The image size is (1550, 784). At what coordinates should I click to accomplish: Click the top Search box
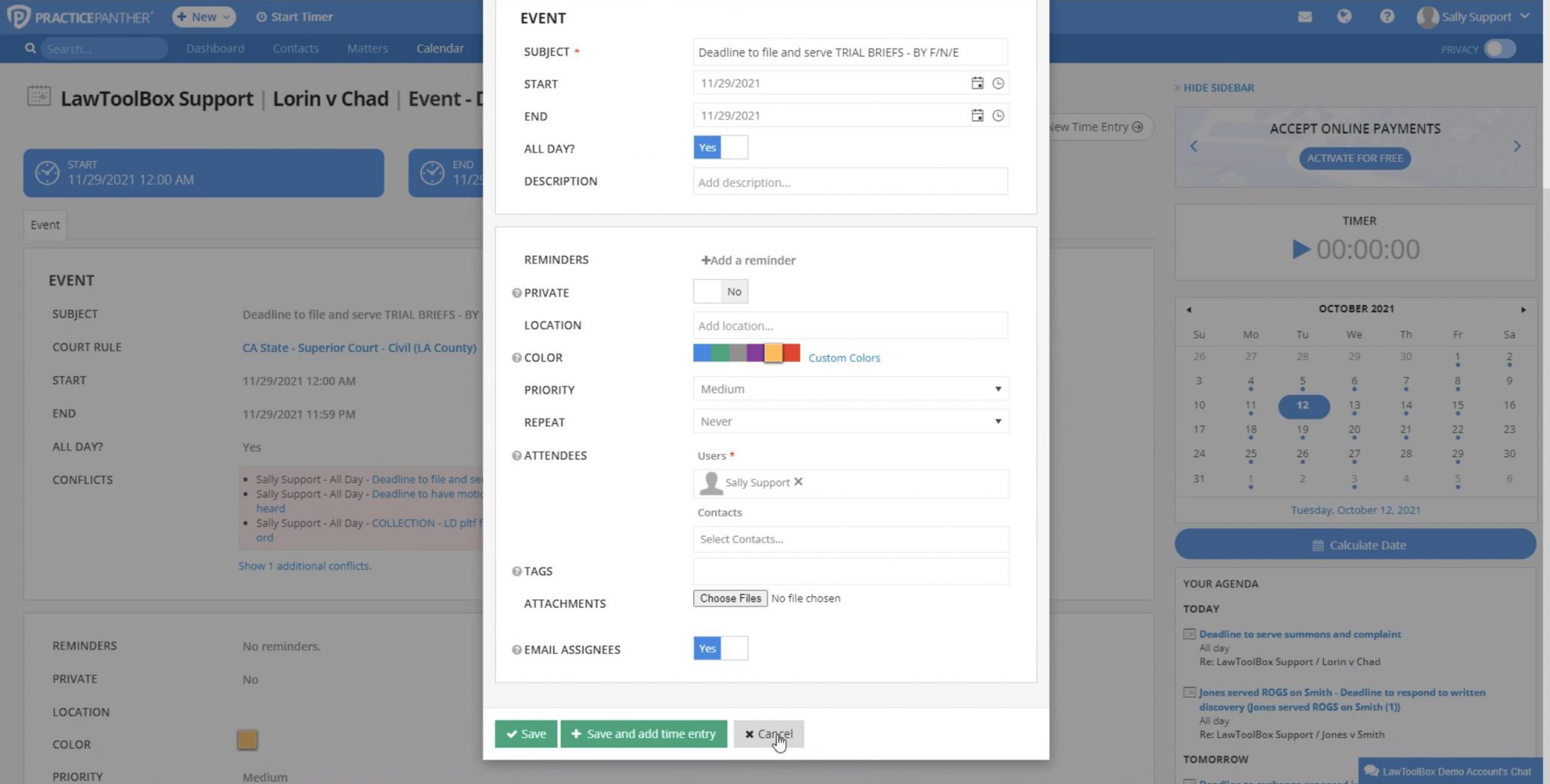[x=103, y=48]
